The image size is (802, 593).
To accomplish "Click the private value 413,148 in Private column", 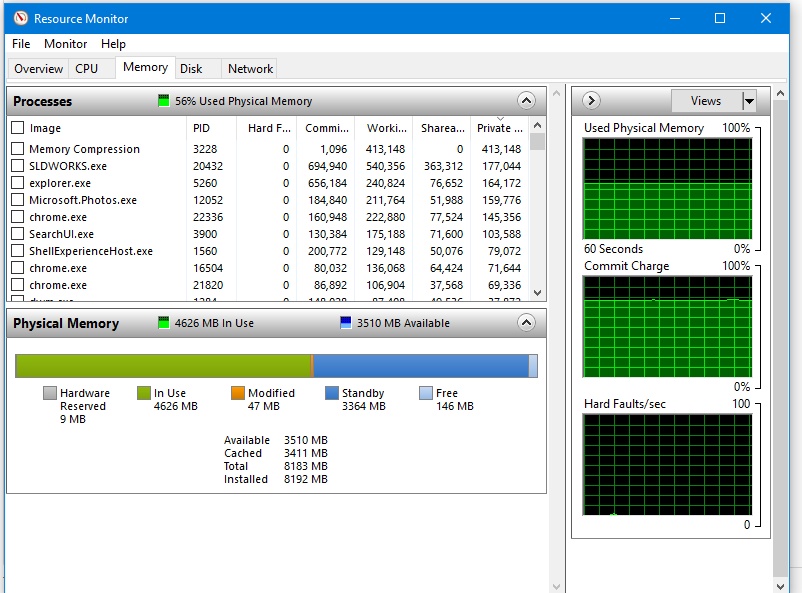I will click(x=501, y=149).
